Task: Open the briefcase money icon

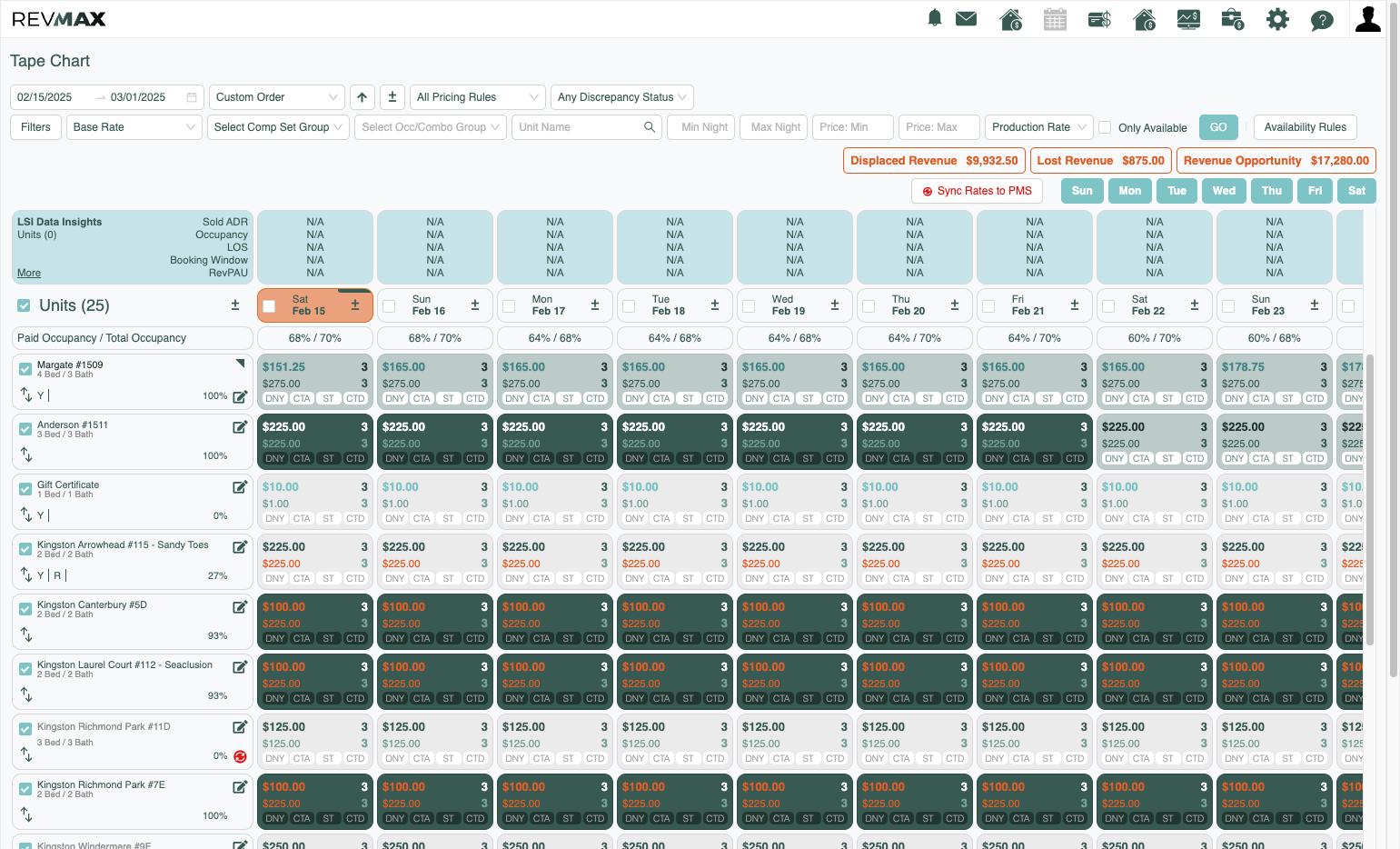Action: coord(1233,19)
